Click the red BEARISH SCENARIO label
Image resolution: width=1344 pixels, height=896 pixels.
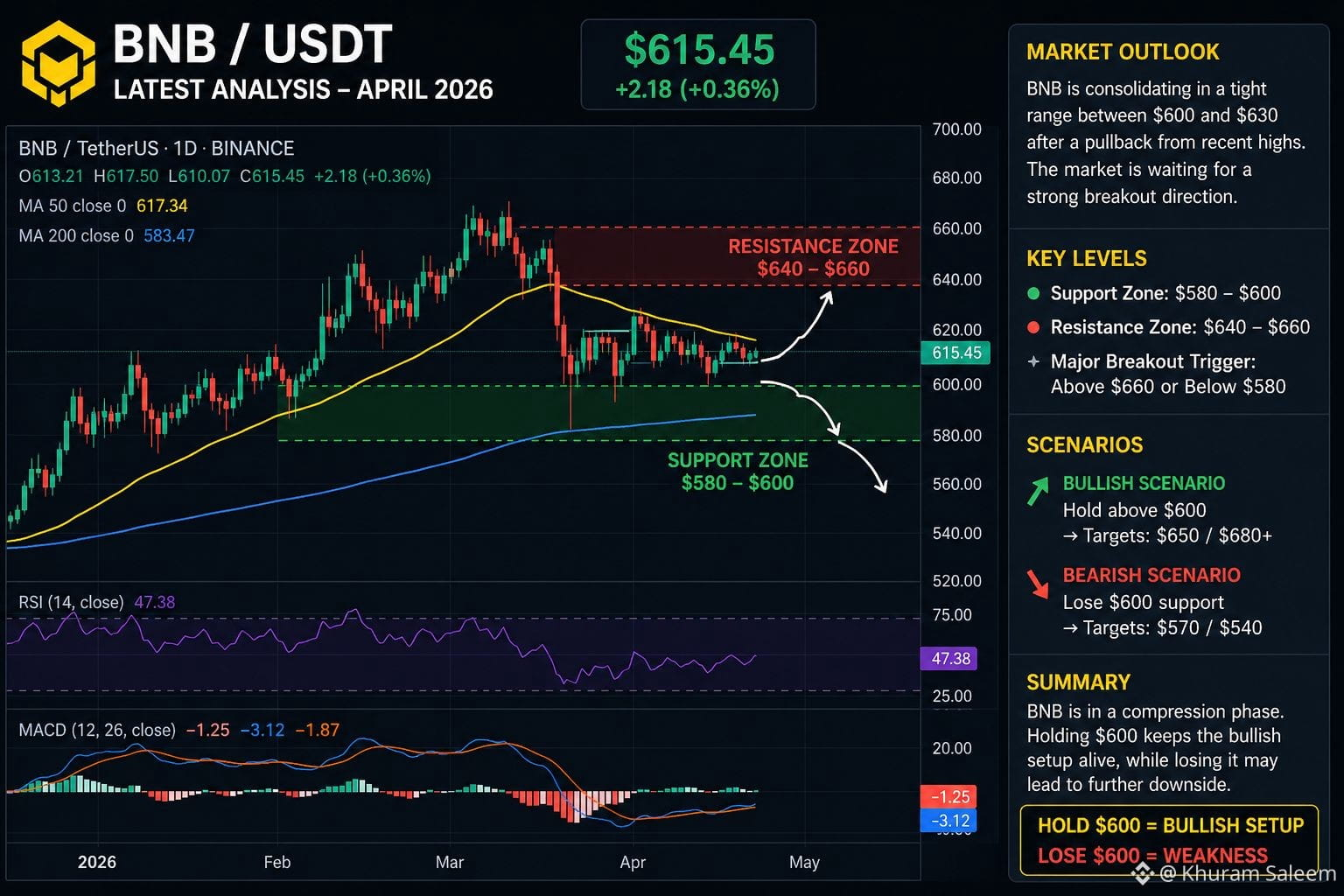pyautogui.click(x=1151, y=575)
